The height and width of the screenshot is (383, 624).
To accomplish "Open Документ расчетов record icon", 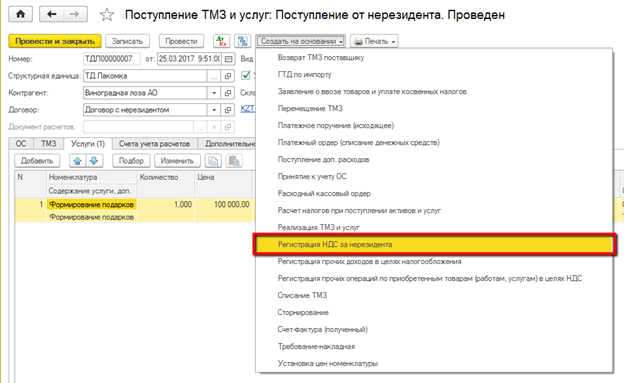I will (228, 127).
